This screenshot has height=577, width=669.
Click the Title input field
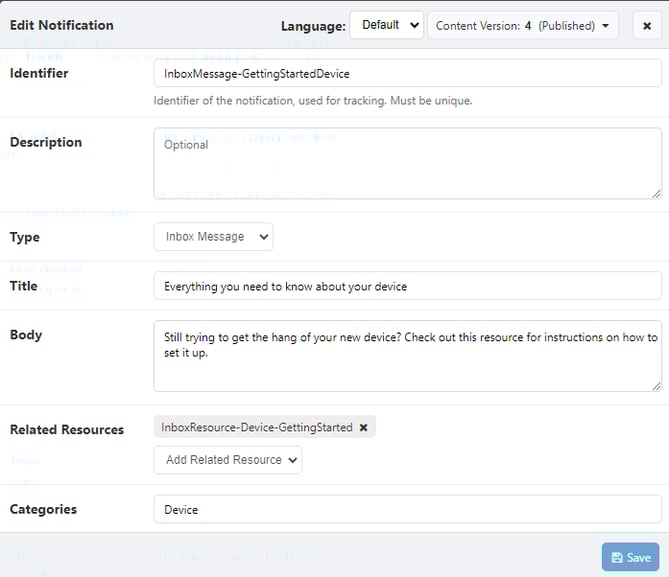(407, 286)
